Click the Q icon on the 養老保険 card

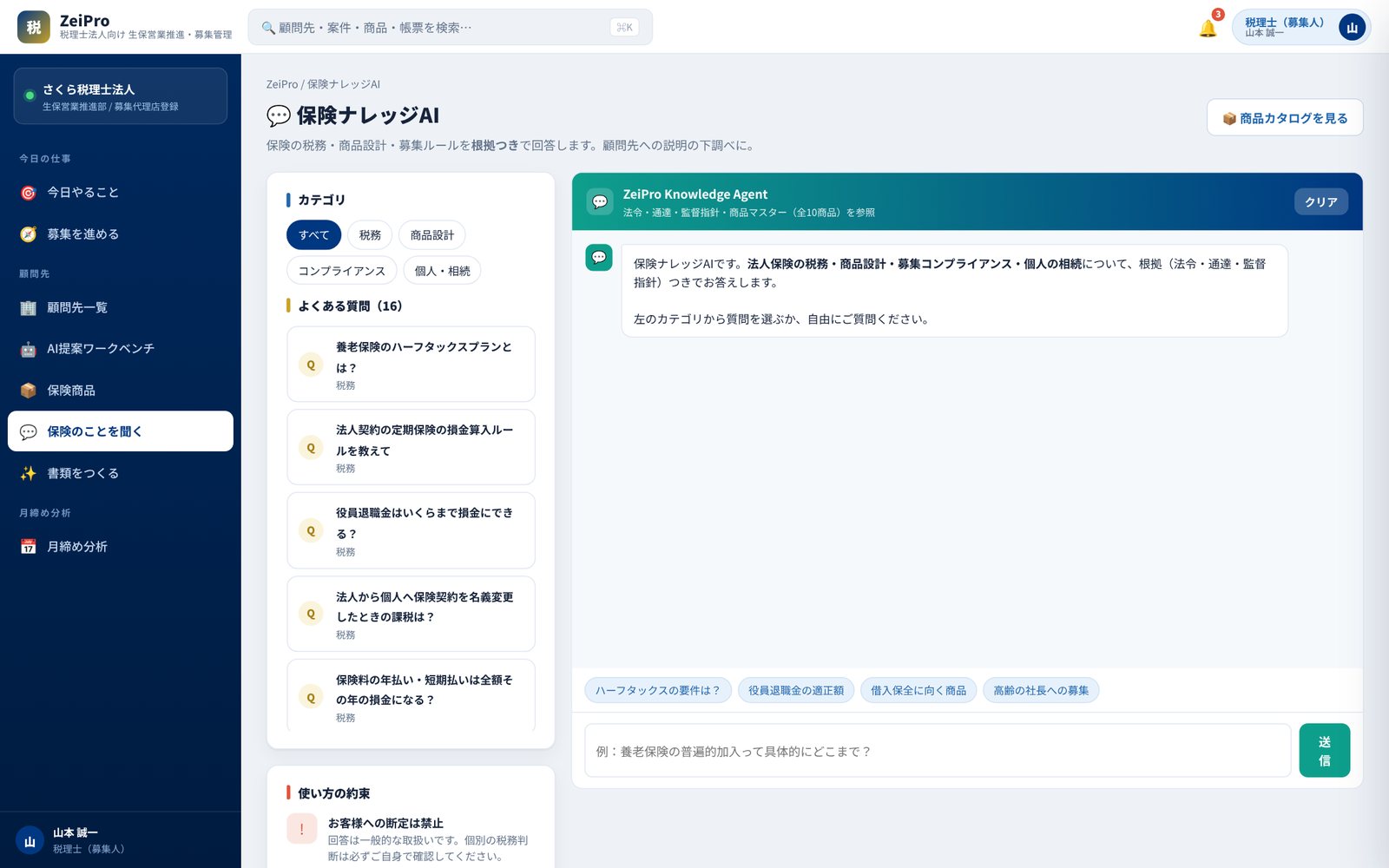pos(311,365)
